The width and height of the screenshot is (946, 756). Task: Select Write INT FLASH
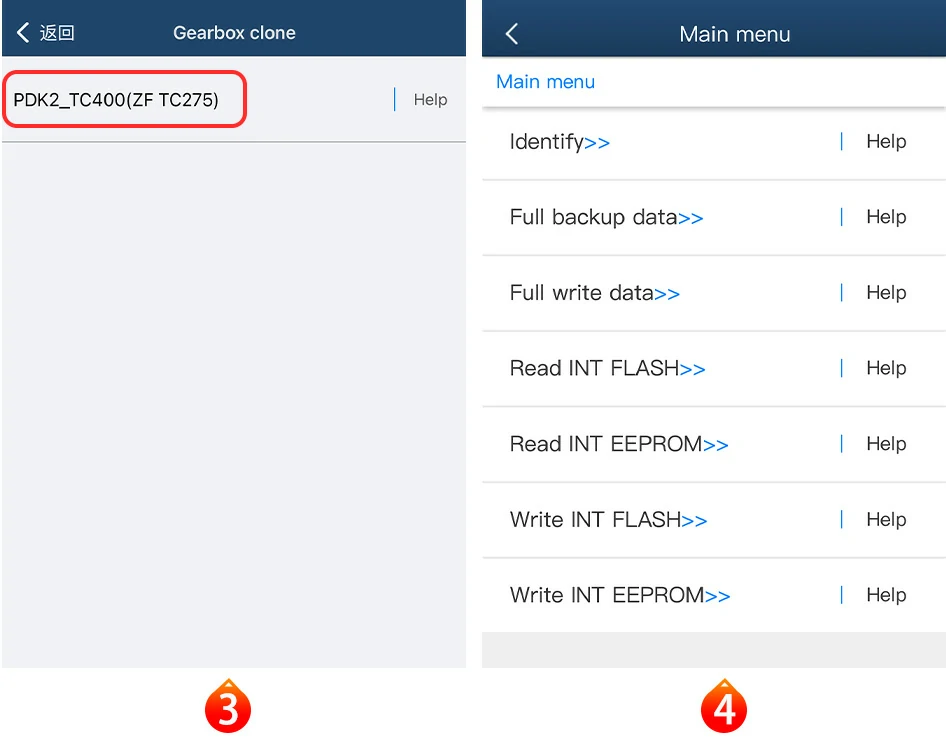(608, 520)
